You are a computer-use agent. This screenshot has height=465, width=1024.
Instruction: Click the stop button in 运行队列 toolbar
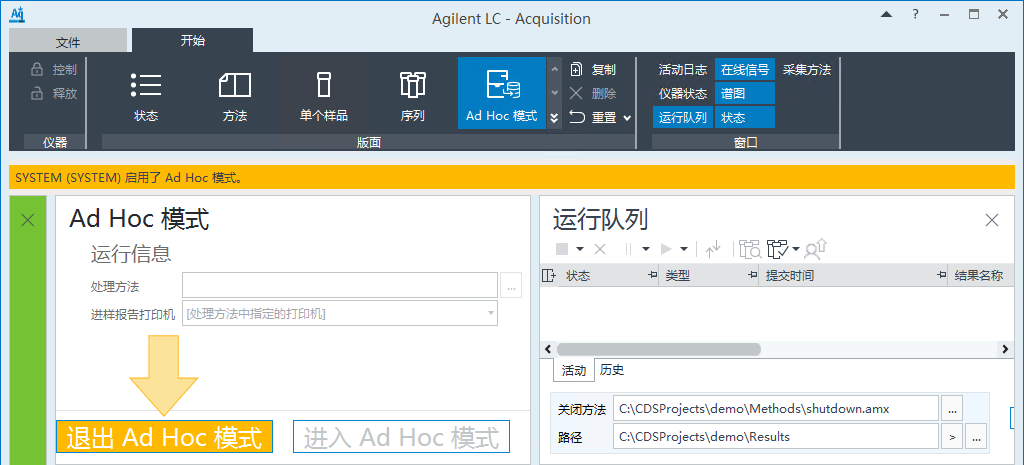[562, 249]
